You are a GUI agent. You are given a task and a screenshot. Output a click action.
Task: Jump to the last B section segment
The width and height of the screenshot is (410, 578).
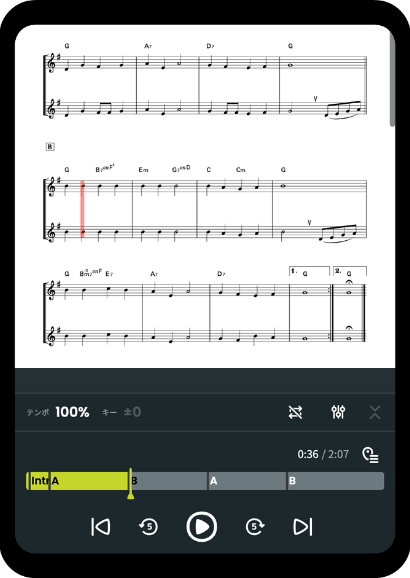pyautogui.click(x=336, y=481)
